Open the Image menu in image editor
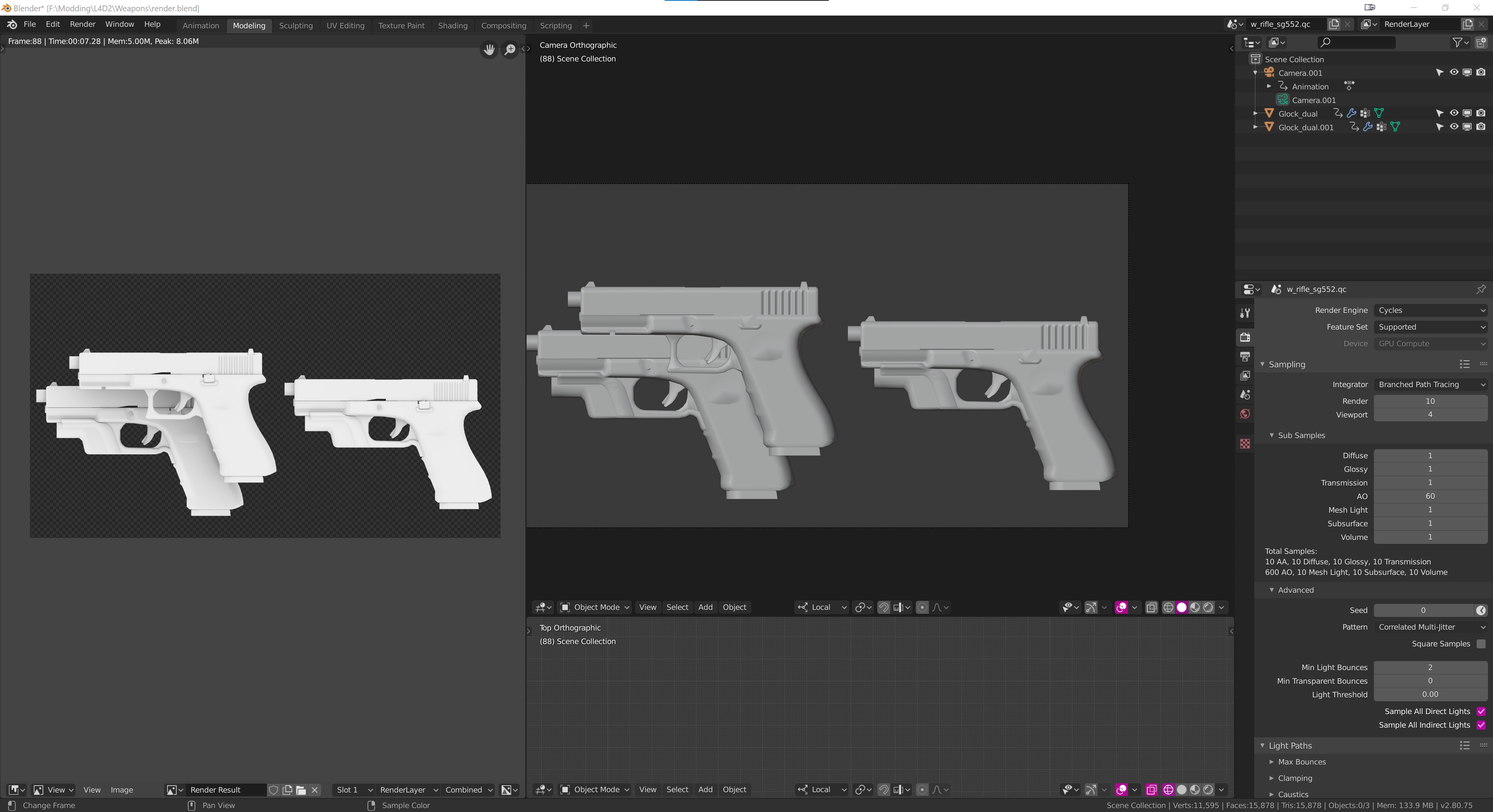This screenshot has width=1493, height=812. tap(122, 789)
